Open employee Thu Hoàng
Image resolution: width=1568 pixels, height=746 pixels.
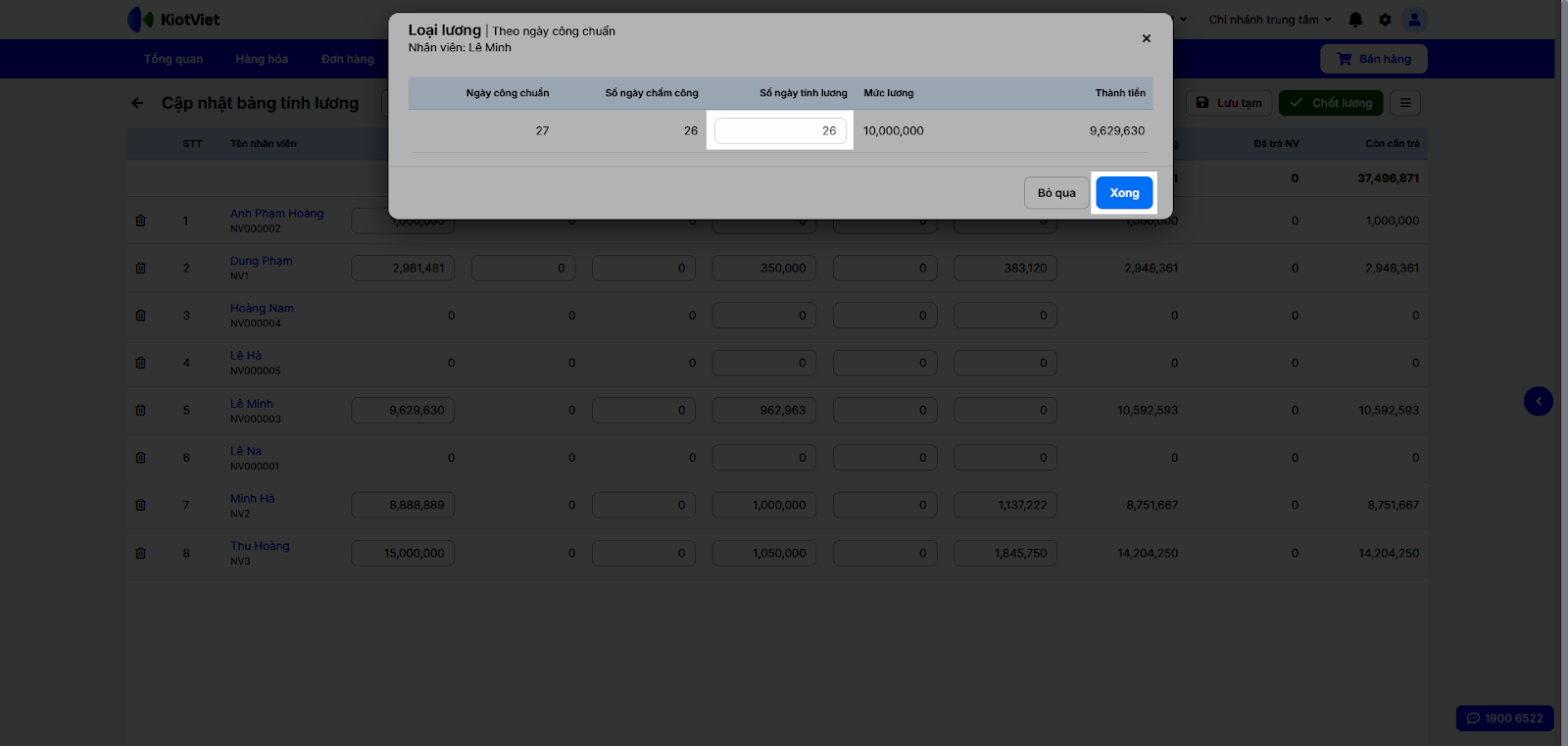click(260, 546)
